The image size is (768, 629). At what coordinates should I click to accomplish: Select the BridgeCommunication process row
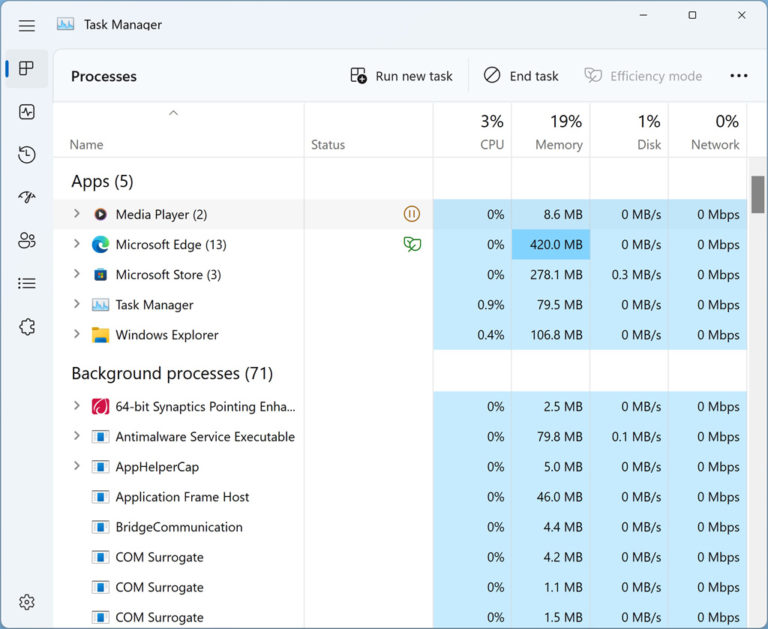click(400, 527)
